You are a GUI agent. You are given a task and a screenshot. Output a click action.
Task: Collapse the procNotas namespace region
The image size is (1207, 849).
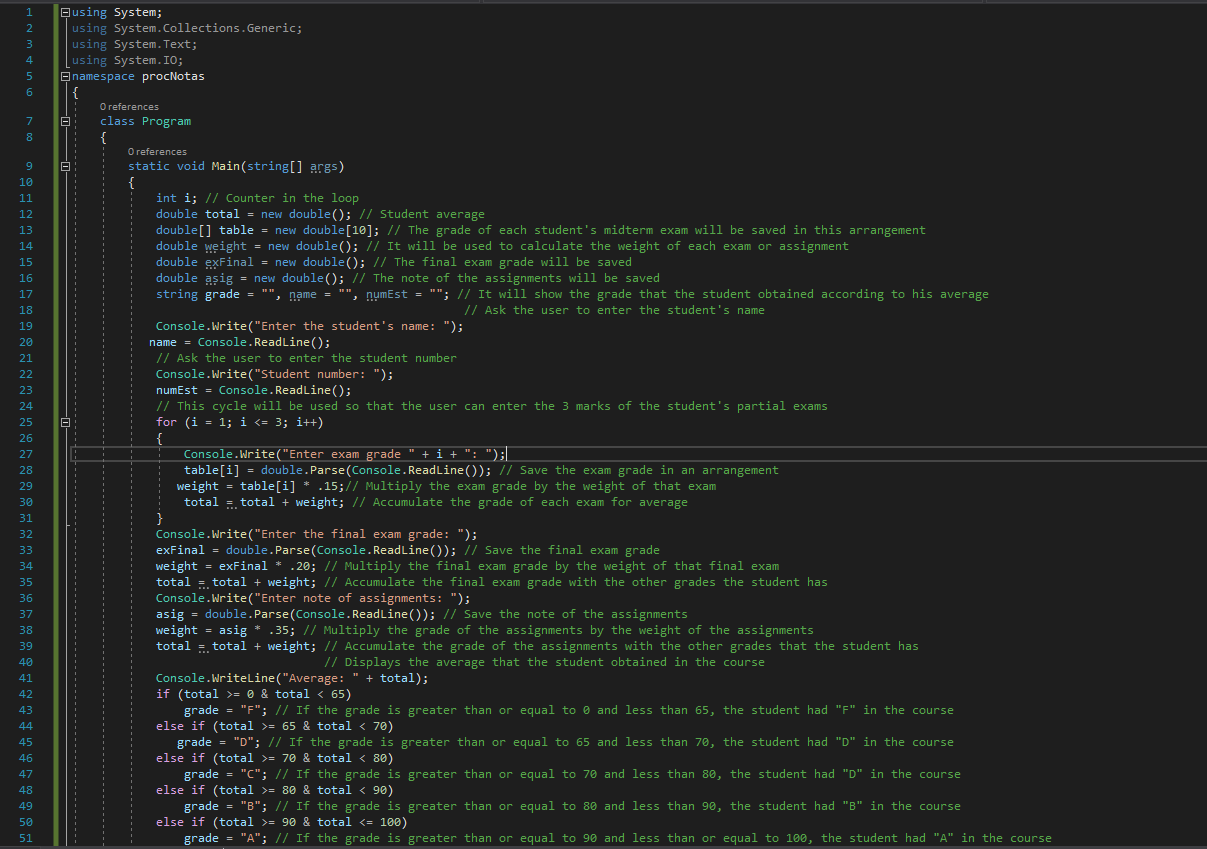65,76
